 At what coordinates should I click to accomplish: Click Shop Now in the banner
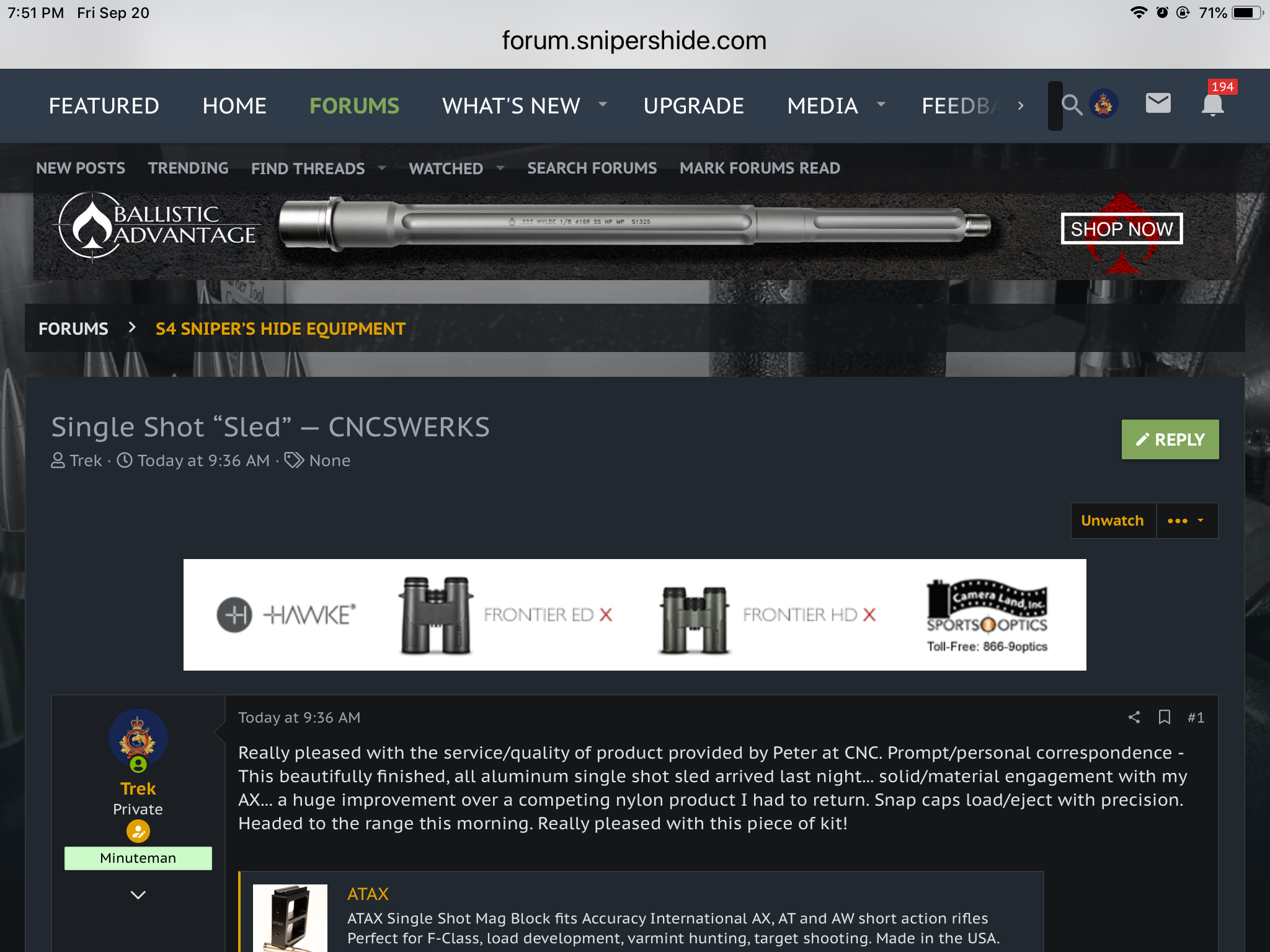tap(1121, 229)
